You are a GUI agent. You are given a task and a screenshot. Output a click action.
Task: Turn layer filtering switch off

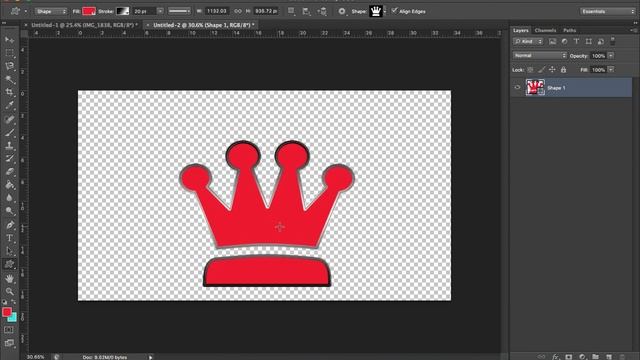(x=613, y=41)
